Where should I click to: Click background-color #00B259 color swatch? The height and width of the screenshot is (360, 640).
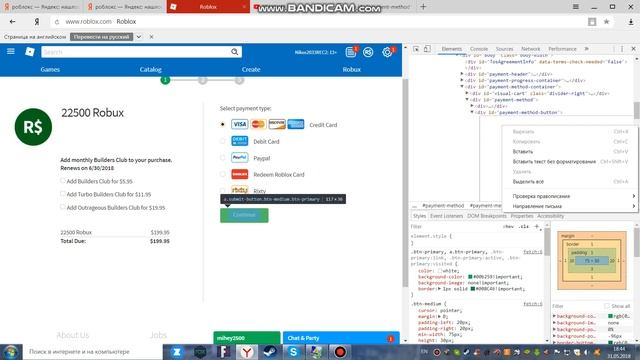pos(470,277)
